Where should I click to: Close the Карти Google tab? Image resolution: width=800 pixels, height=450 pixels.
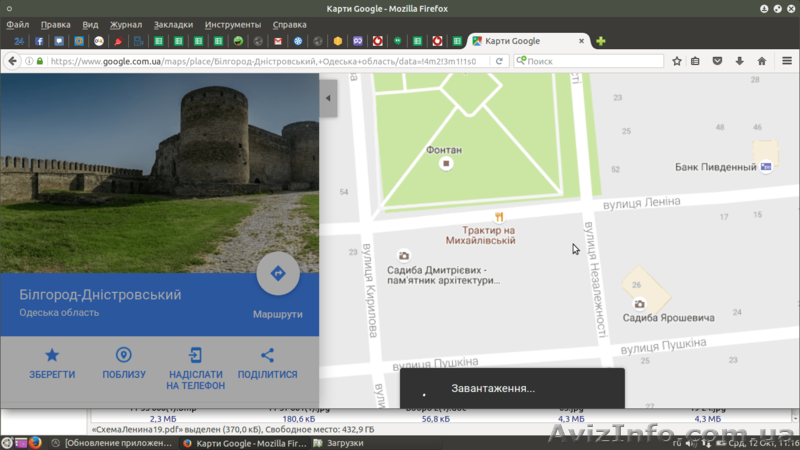pyautogui.click(x=582, y=41)
